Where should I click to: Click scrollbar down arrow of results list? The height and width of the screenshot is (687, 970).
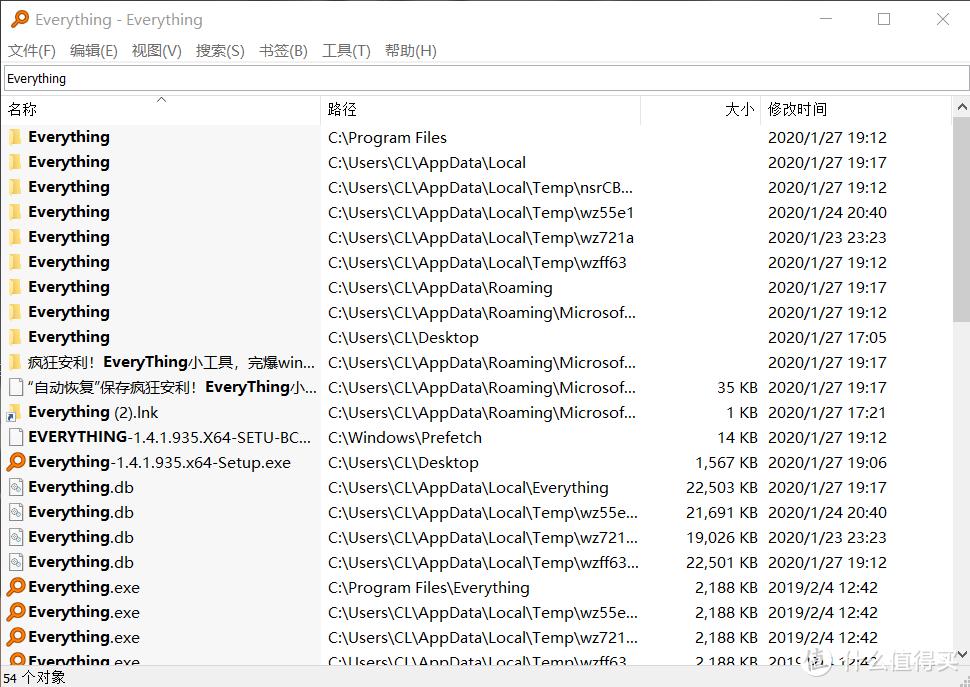click(961, 654)
